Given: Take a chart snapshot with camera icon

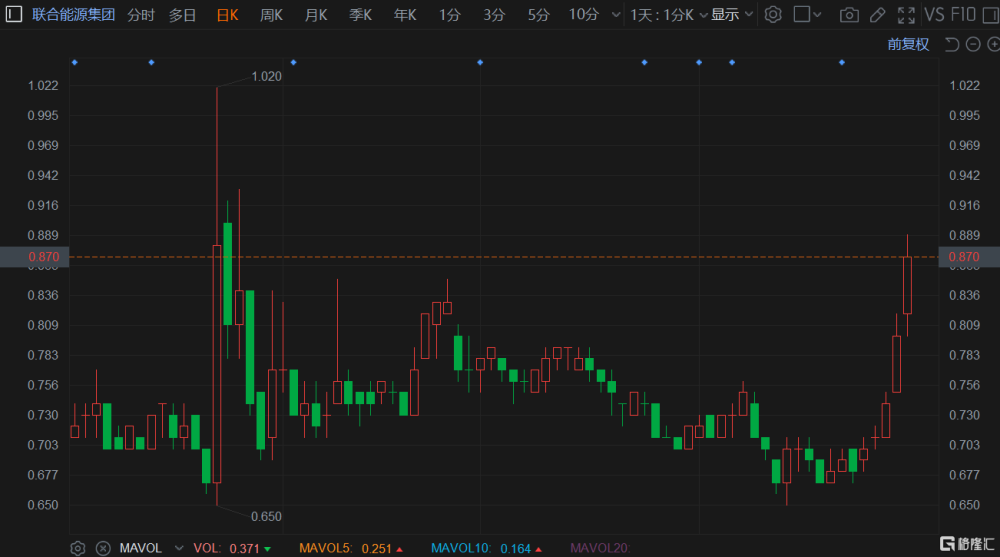Looking at the screenshot, I should point(849,15).
